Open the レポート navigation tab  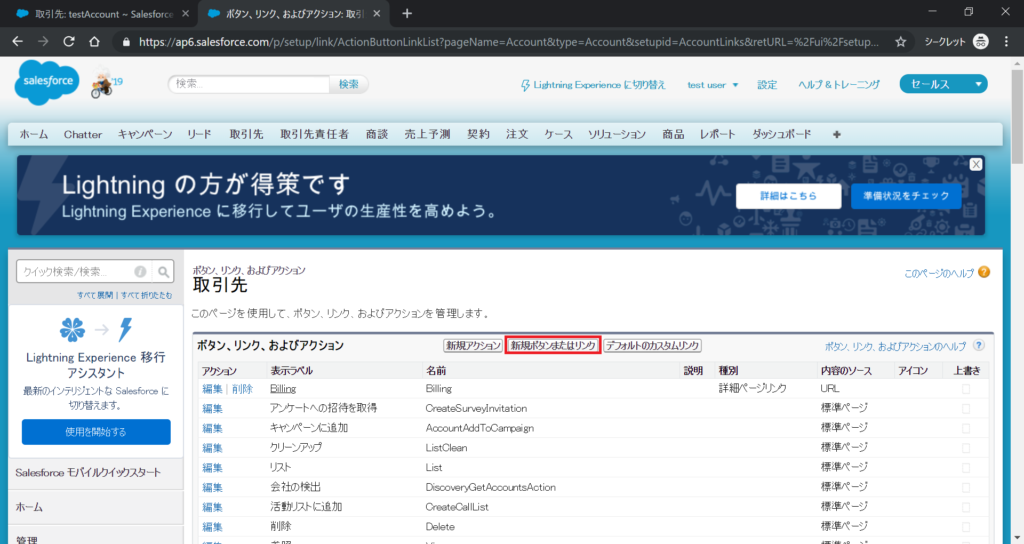point(717,134)
